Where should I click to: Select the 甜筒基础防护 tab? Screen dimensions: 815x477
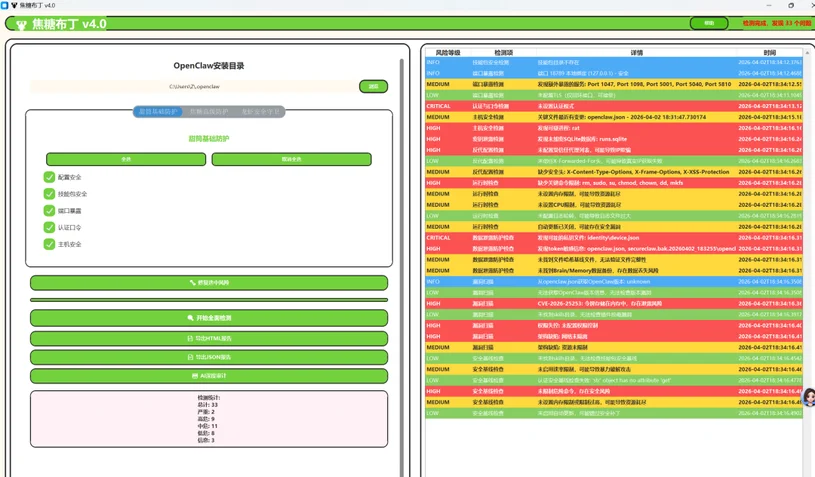point(158,112)
